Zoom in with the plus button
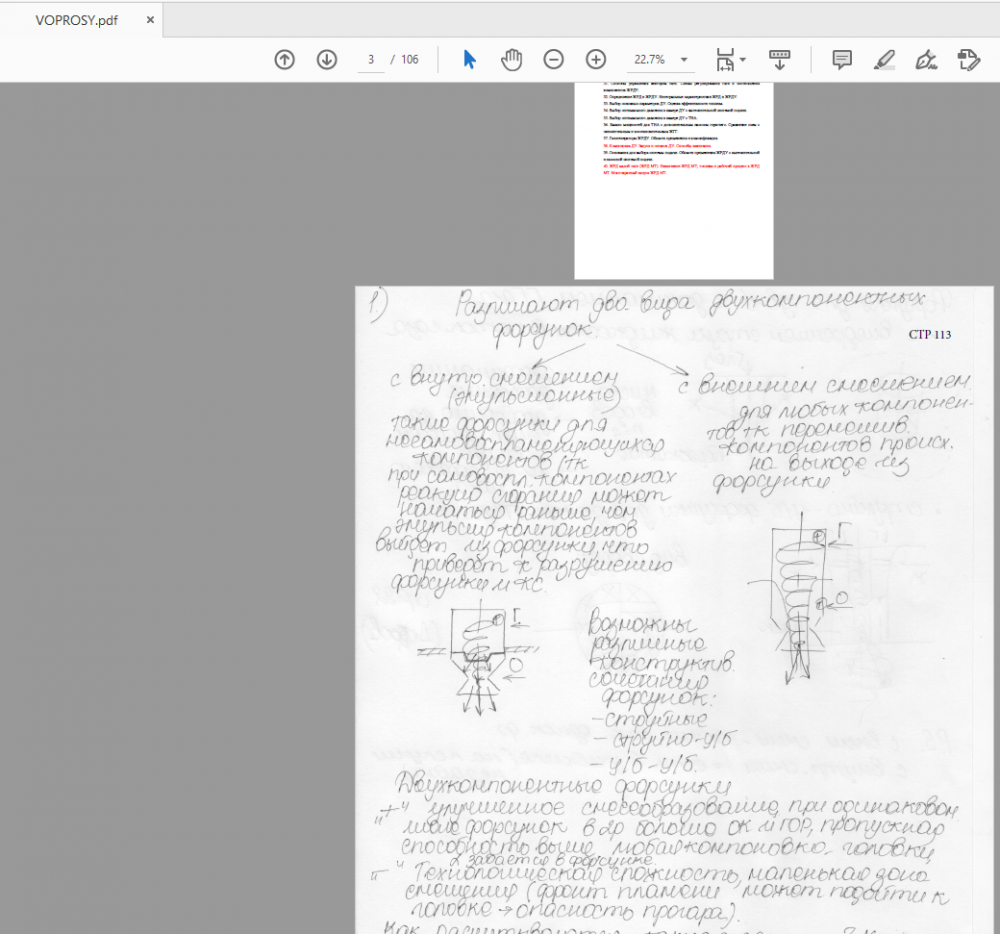Viewport: 1000px width, 934px height. coord(596,60)
